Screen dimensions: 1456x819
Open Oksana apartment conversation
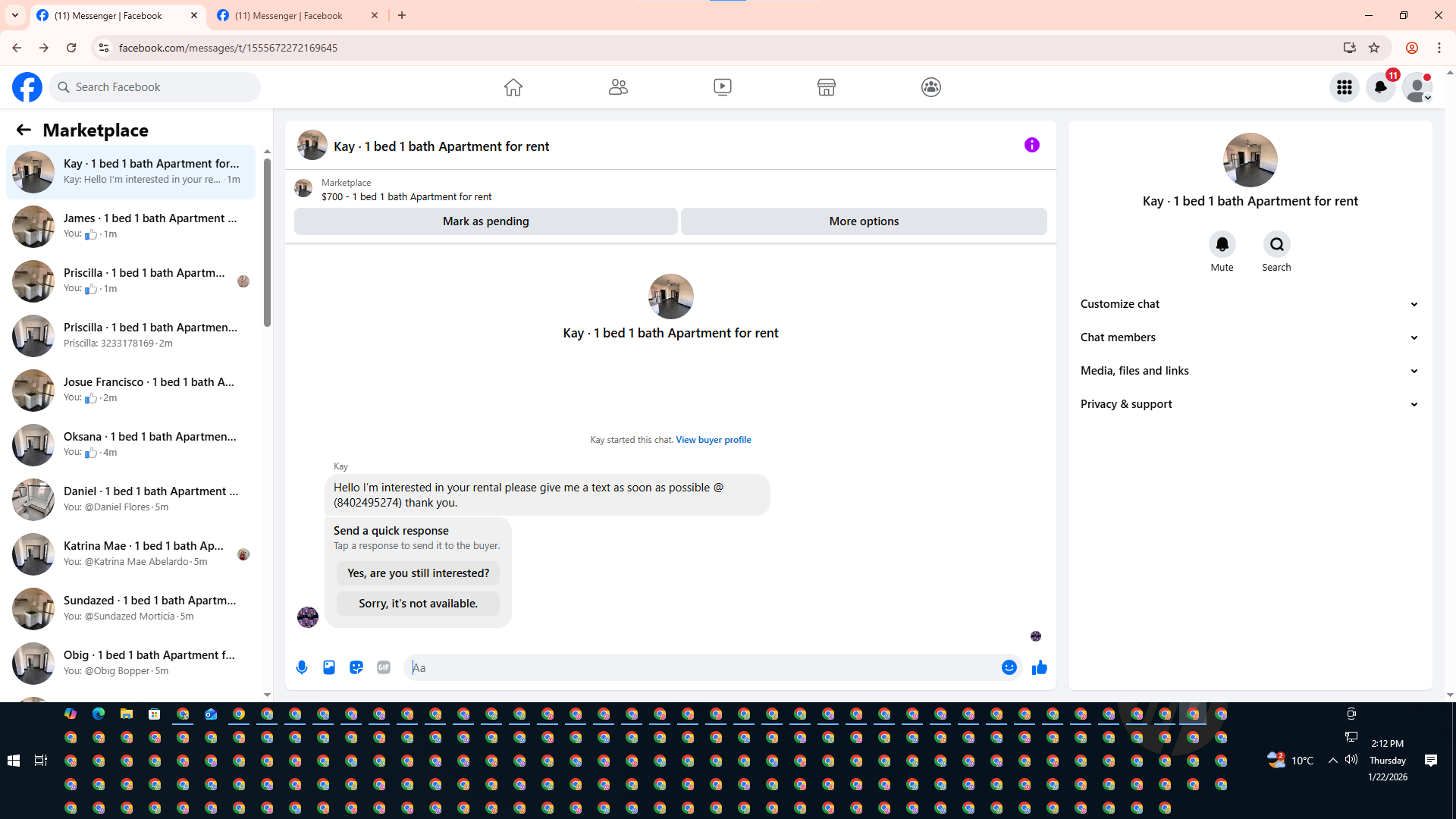(x=131, y=445)
